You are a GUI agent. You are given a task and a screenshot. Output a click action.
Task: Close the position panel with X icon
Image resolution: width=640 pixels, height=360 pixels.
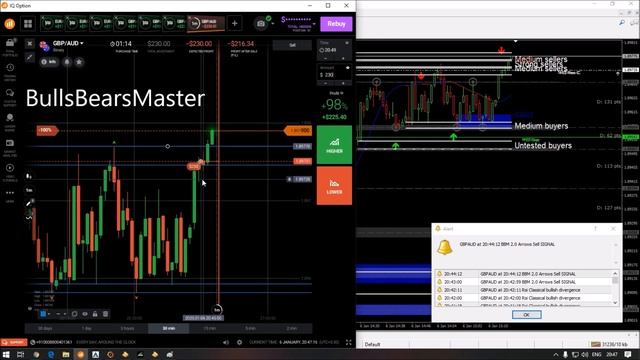tap(30, 44)
